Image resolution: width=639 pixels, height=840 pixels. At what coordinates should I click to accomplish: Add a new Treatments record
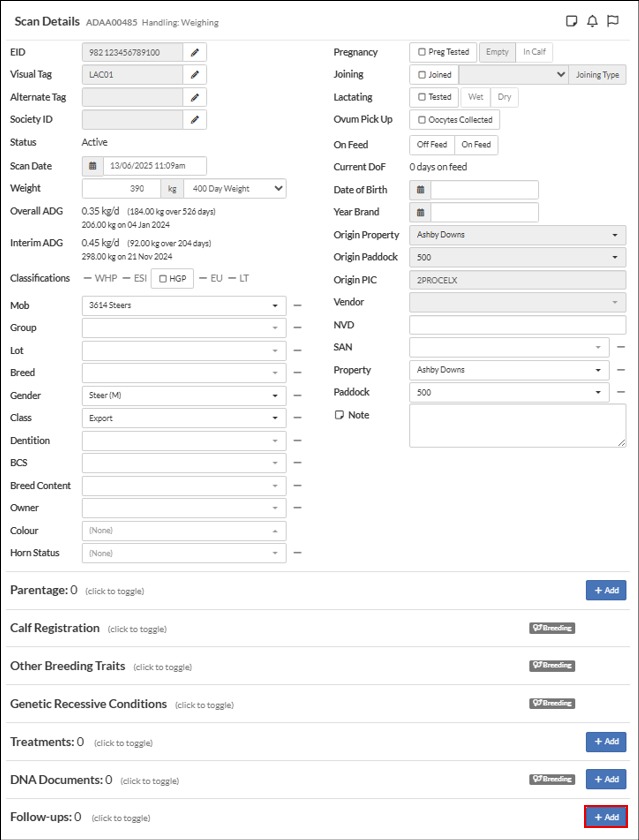coord(605,742)
